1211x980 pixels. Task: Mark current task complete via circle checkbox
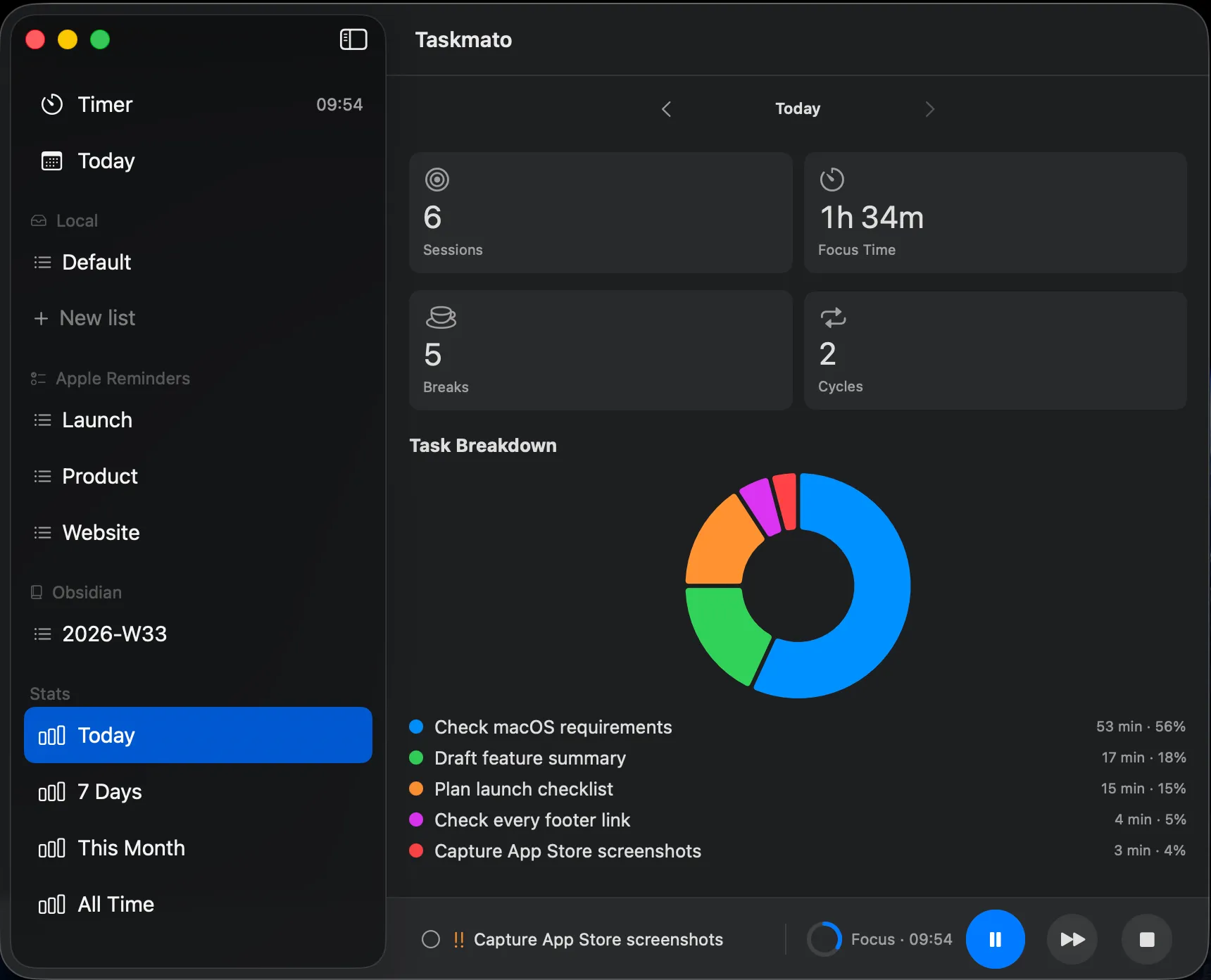(431, 939)
